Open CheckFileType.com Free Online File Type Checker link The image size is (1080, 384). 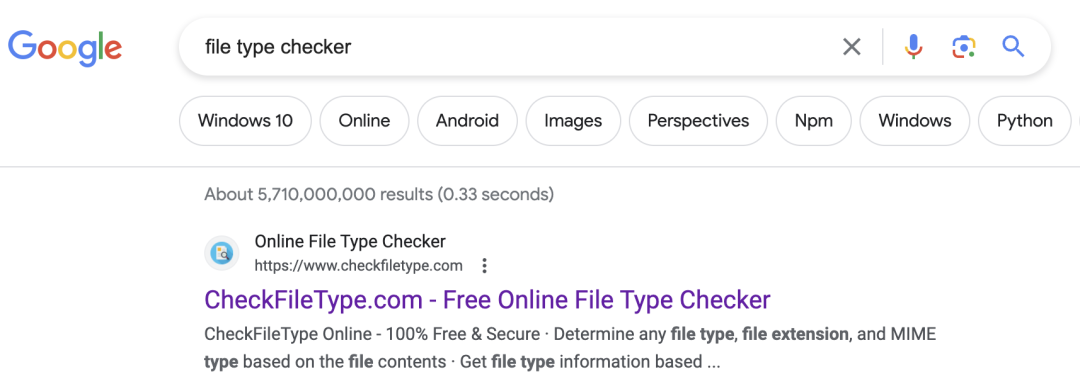tap(487, 300)
